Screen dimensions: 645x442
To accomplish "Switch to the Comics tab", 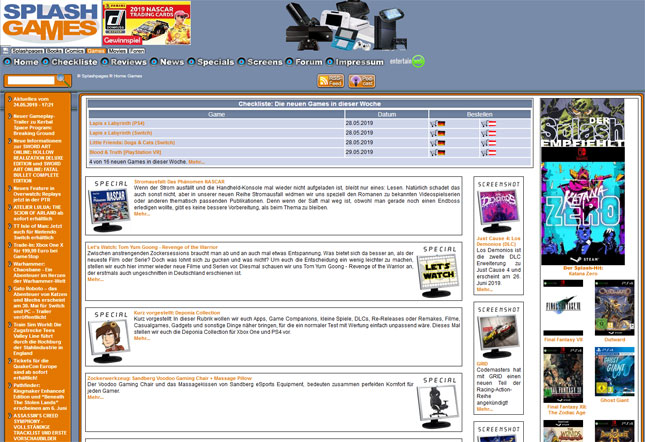I will click(74, 51).
